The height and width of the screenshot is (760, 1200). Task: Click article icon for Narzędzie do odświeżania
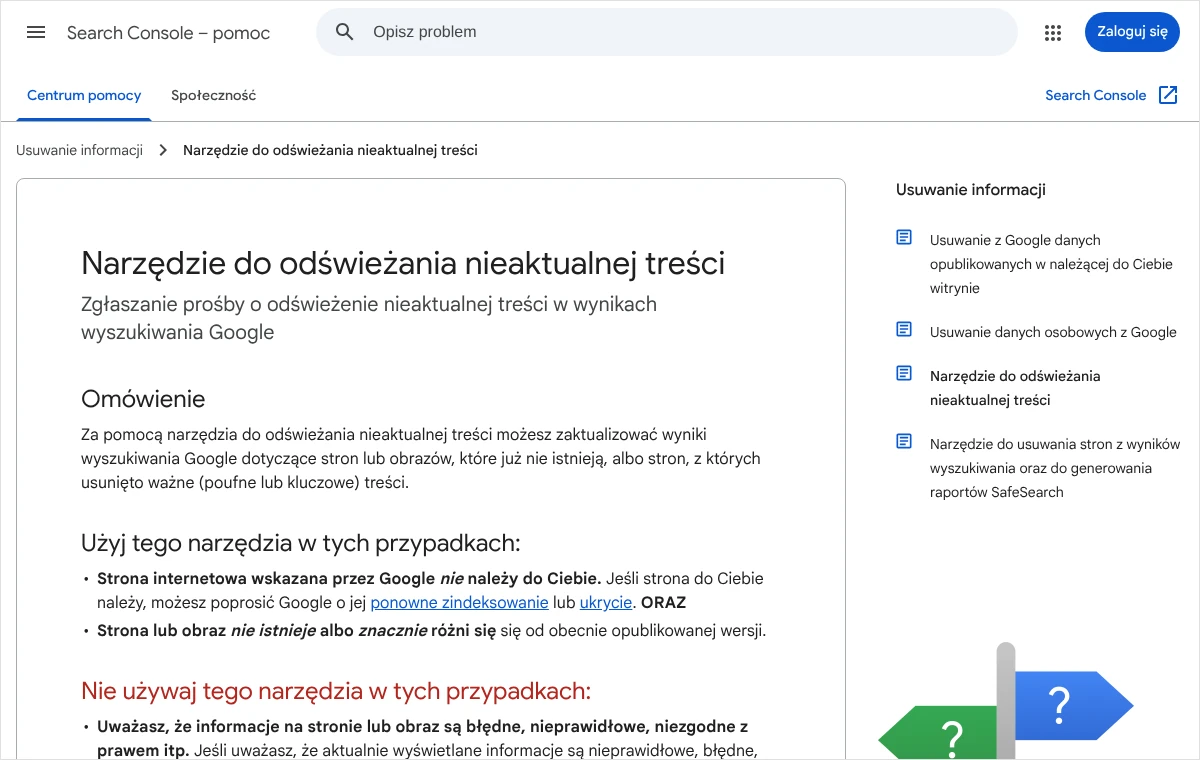904,373
